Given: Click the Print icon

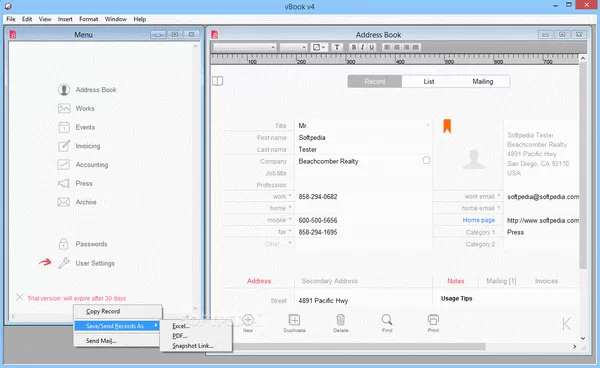Looking at the screenshot, I should click(433, 320).
